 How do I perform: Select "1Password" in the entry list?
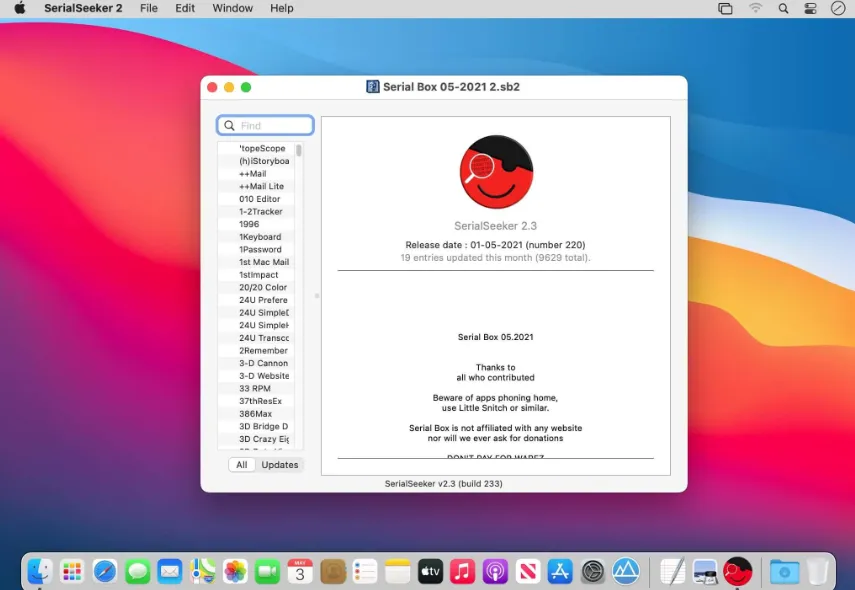(256, 249)
